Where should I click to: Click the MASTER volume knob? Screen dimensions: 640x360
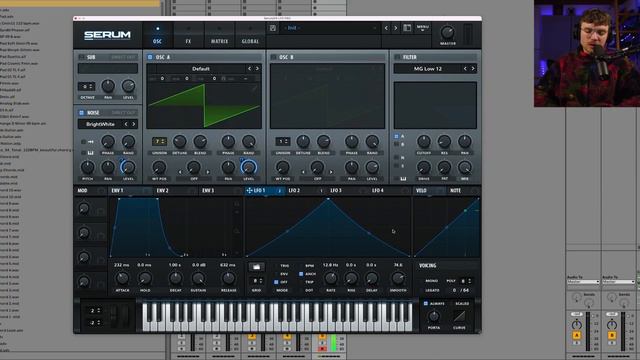coord(447,32)
